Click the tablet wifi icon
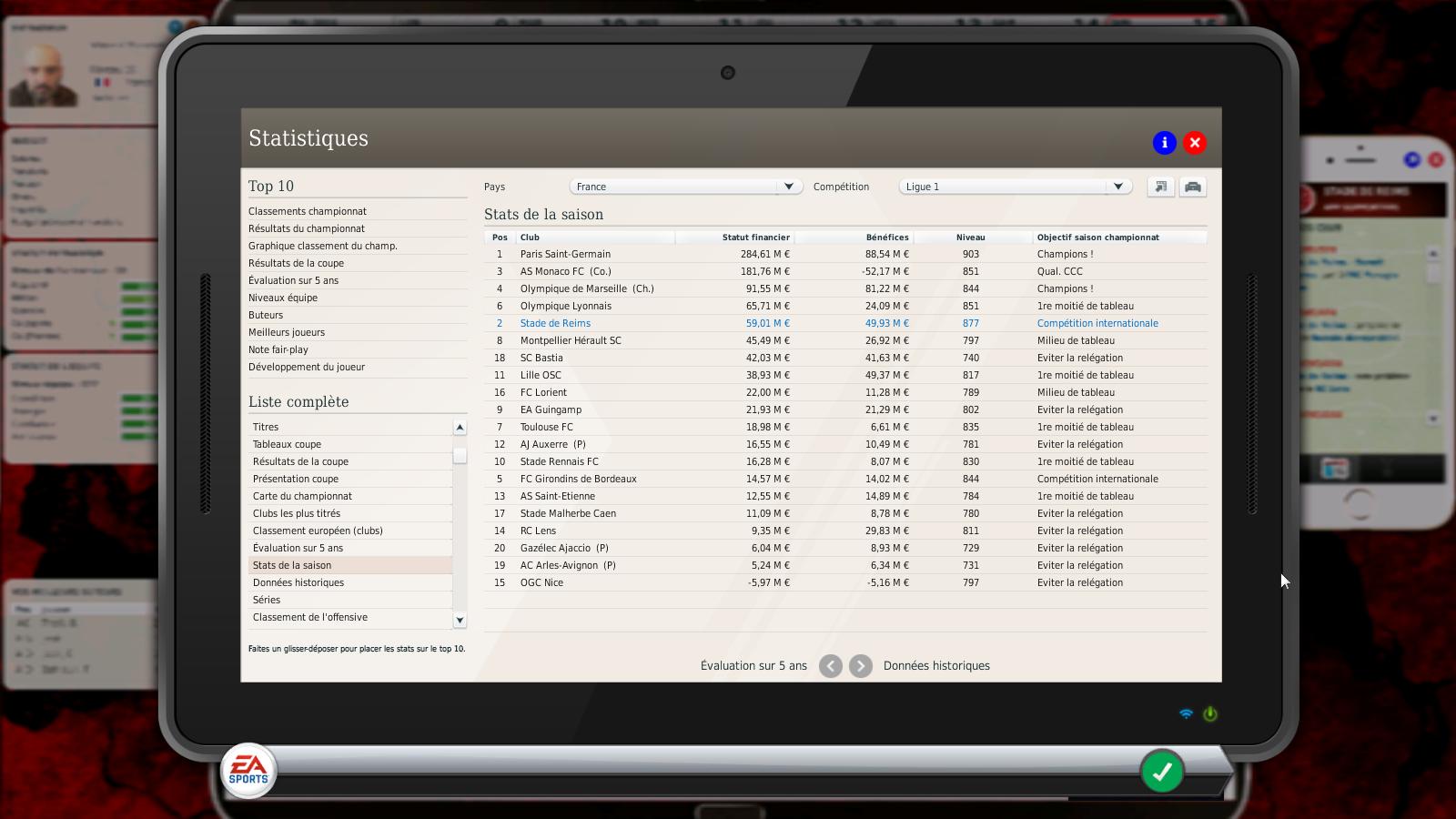Image resolution: width=1456 pixels, height=819 pixels. [1186, 714]
